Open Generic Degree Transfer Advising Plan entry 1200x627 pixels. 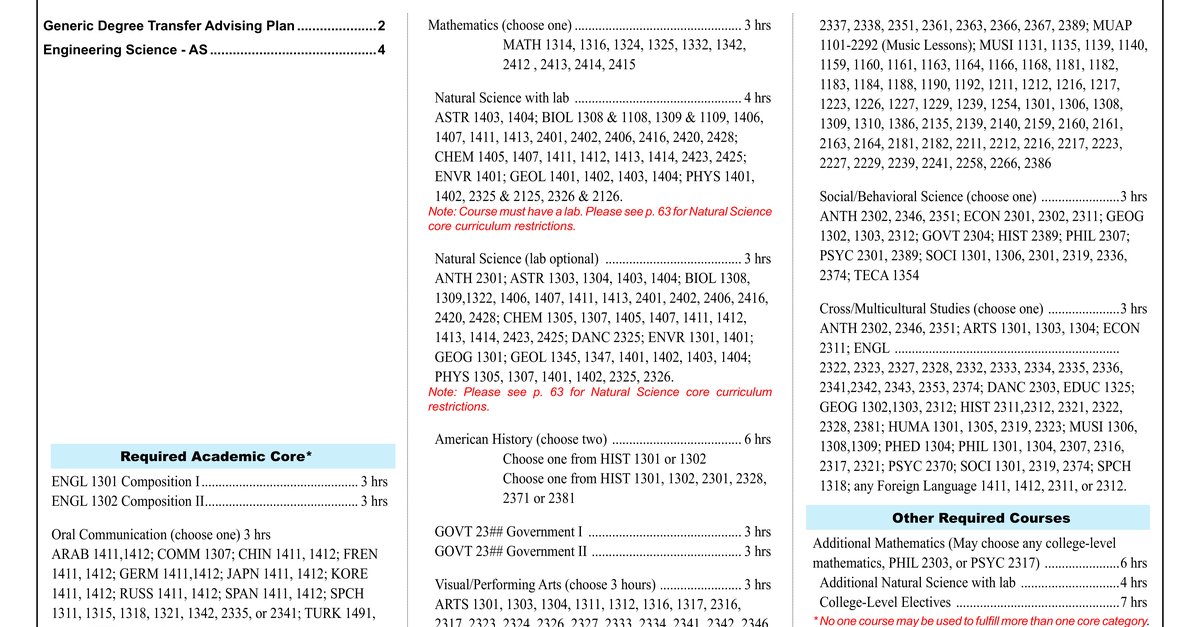[x=214, y=25]
